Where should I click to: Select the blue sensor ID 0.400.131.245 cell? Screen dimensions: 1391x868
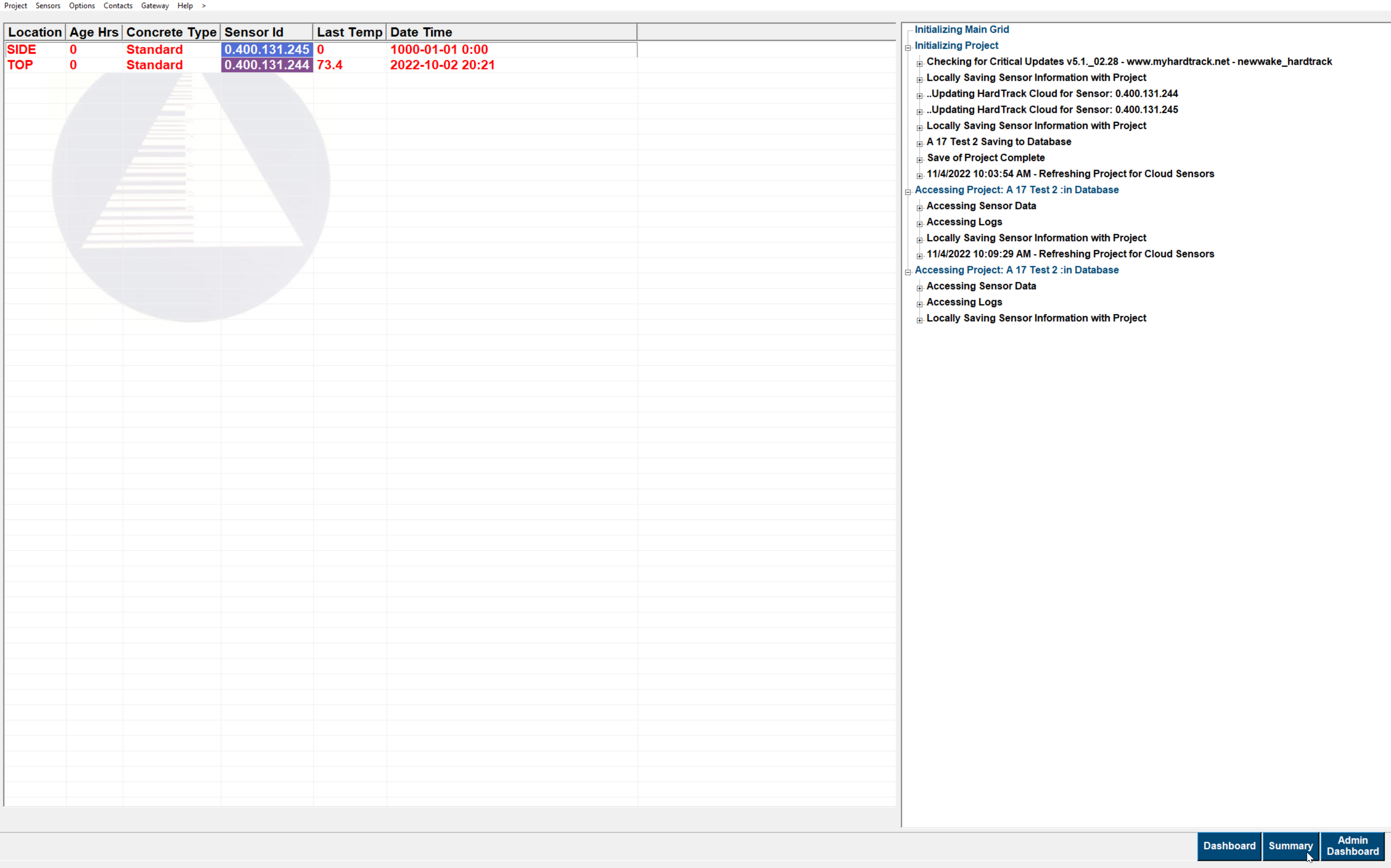click(x=266, y=49)
